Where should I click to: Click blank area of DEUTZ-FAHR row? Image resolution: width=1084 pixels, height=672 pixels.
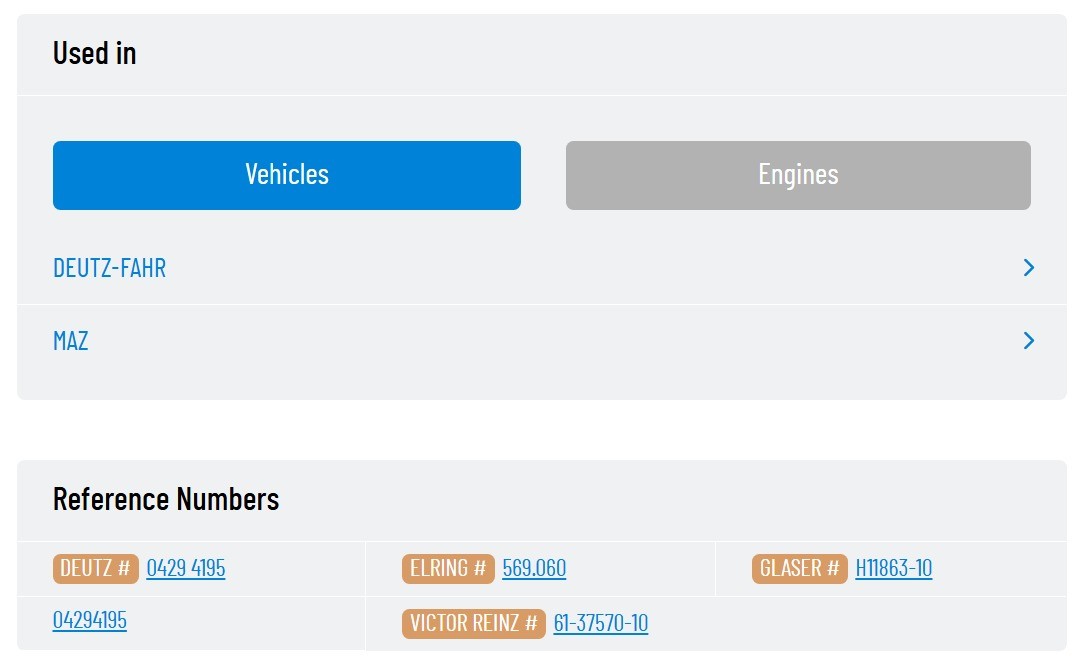[553, 268]
